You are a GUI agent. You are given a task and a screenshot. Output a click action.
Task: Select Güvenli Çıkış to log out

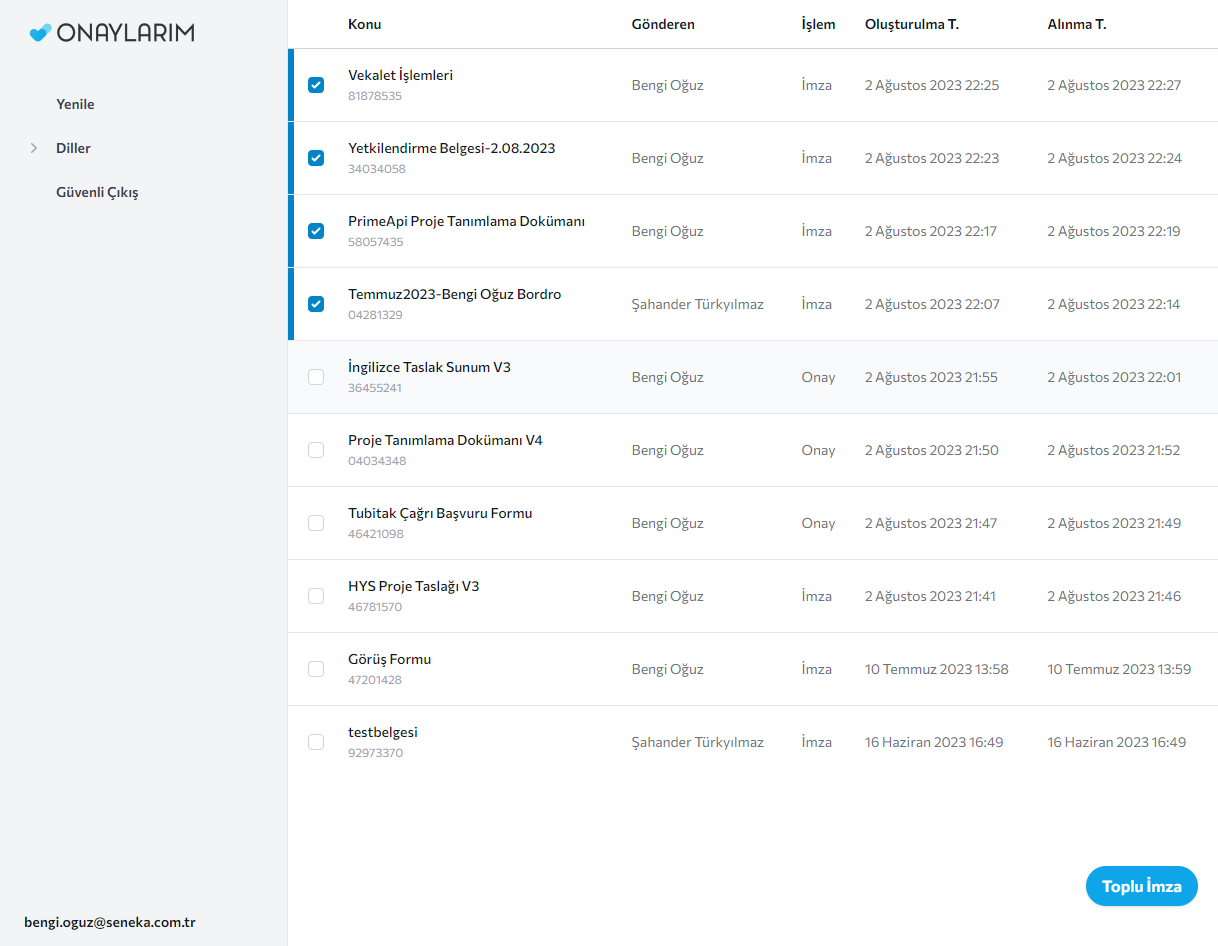[x=97, y=192]
